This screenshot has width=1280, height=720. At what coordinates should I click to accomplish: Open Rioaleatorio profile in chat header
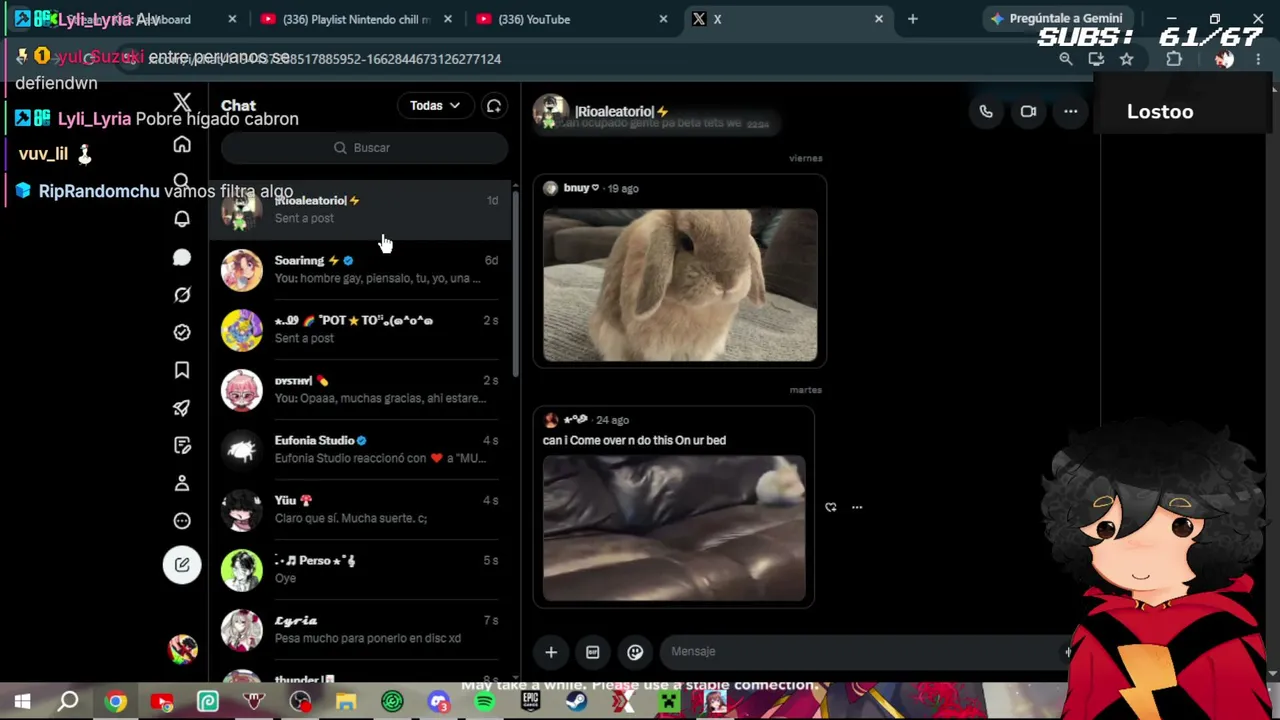pyautogui.click(x=602, y=112)
